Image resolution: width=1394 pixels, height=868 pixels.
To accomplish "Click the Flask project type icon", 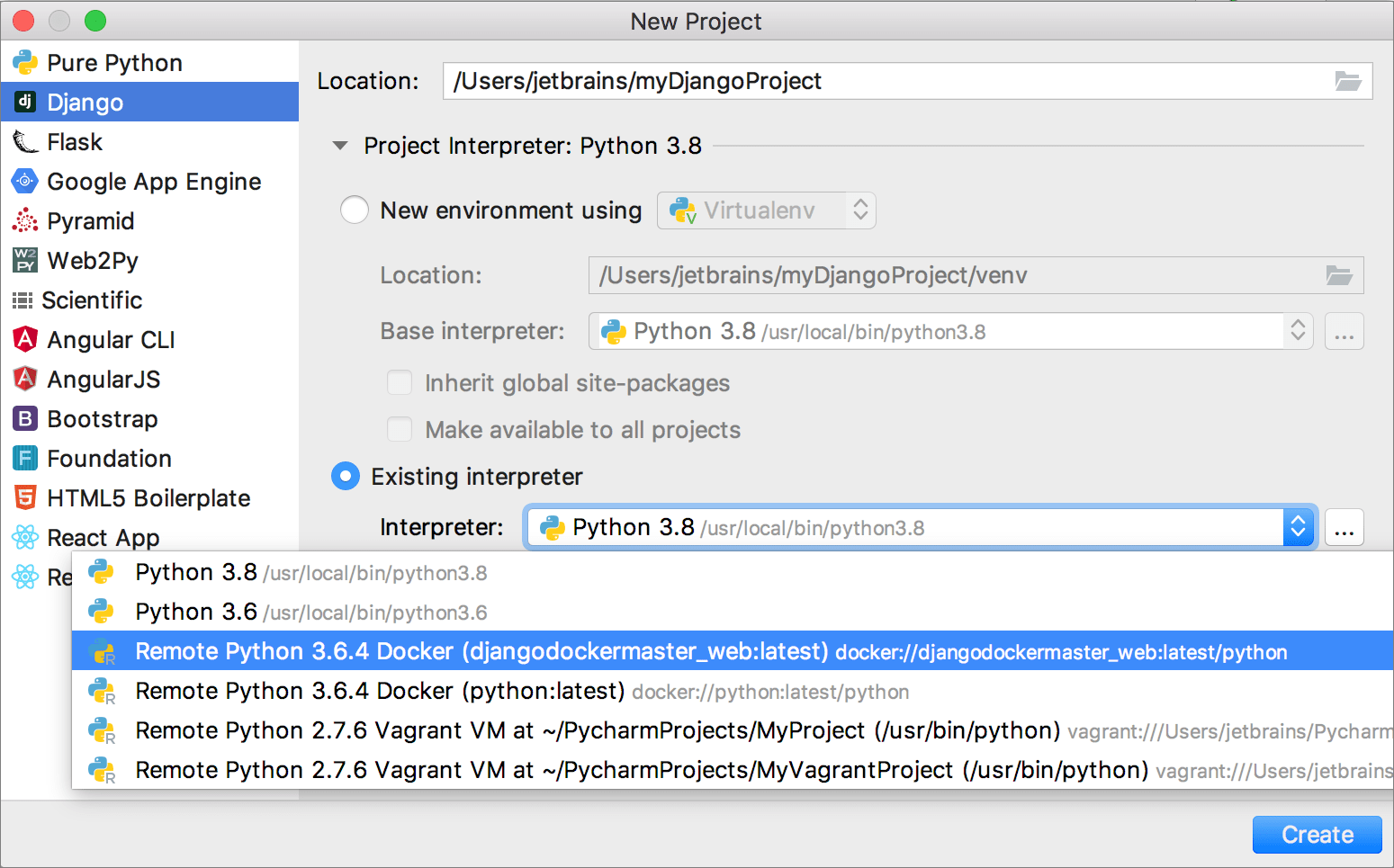I will pyautogui.click(x=24, y=142).
